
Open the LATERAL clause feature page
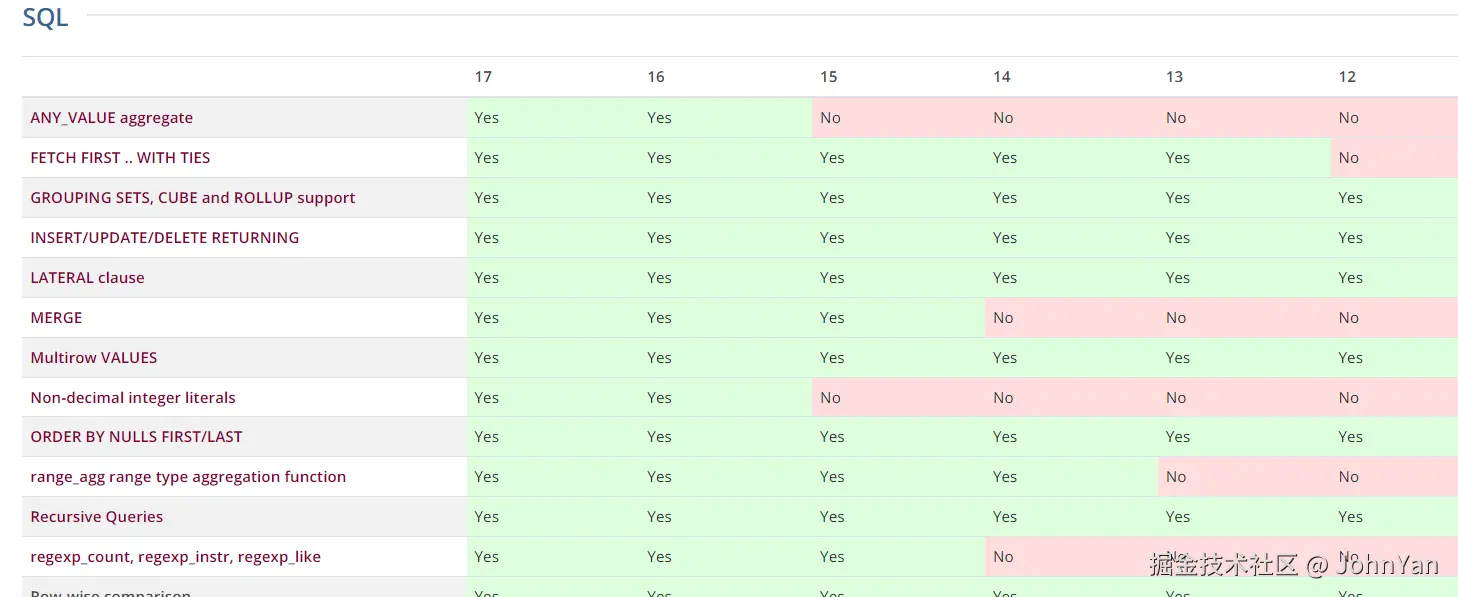tap(87, 278)
